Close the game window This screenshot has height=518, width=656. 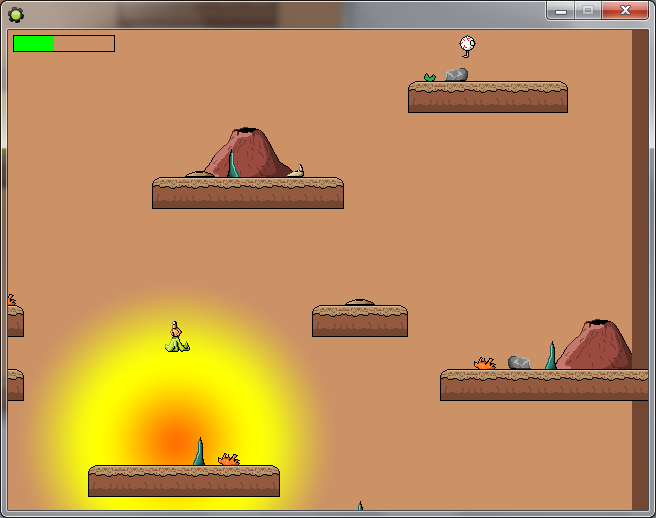pyautogui.click(x=626, y=10)
